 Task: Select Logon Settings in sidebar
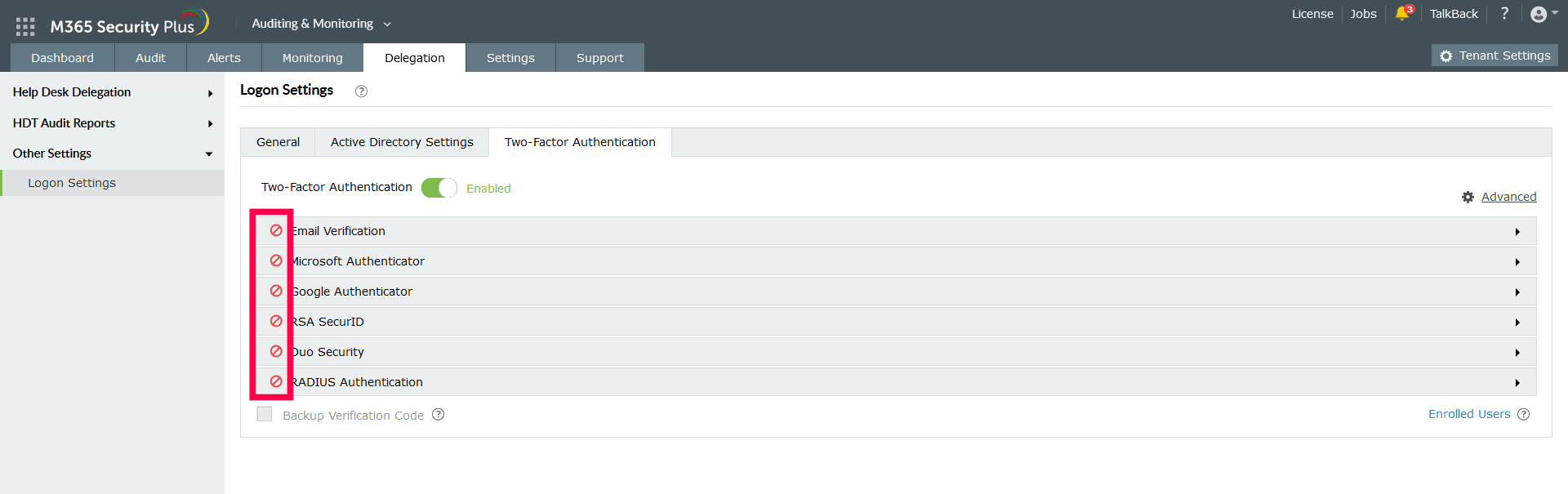point(113,183)
